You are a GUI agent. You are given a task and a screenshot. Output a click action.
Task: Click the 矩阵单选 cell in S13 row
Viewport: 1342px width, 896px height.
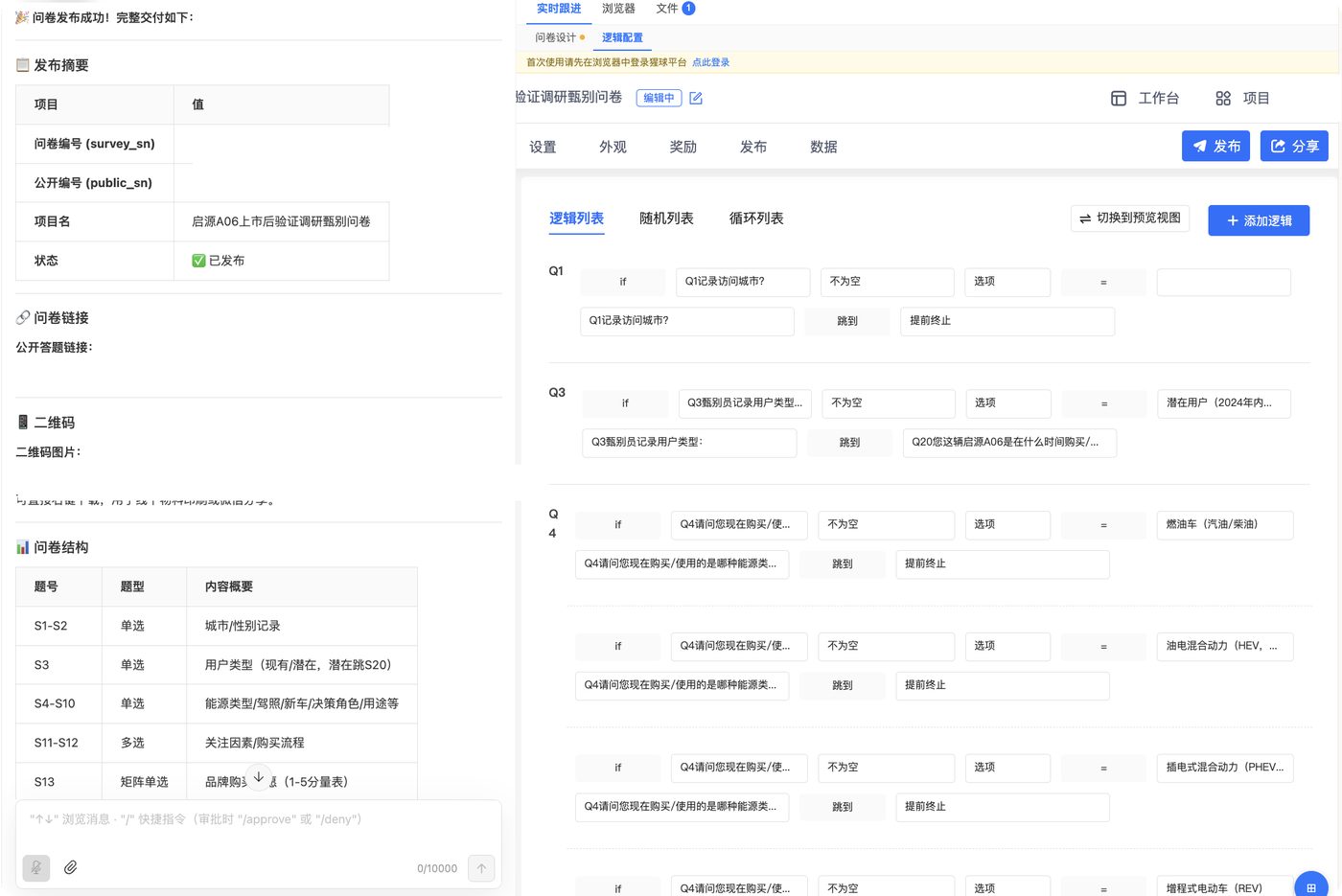[x=145, y=782]
